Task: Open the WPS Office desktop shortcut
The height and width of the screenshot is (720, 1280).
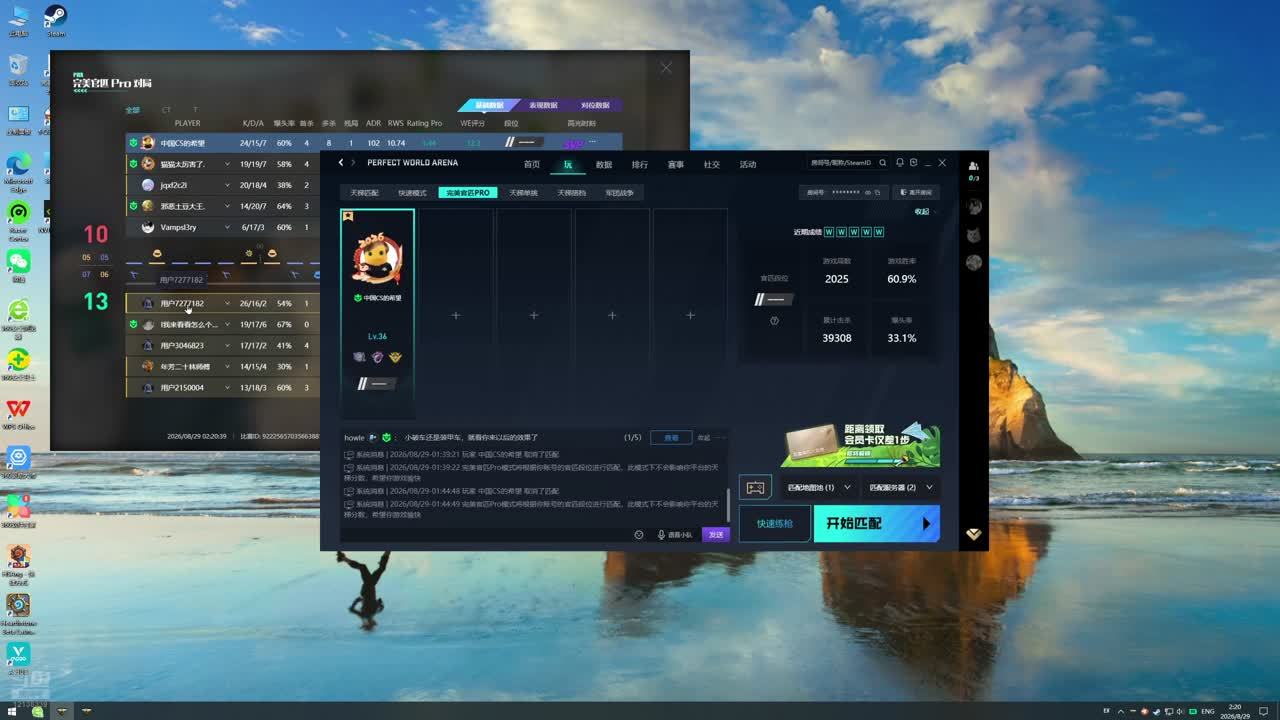Action: tap(18, 414)
